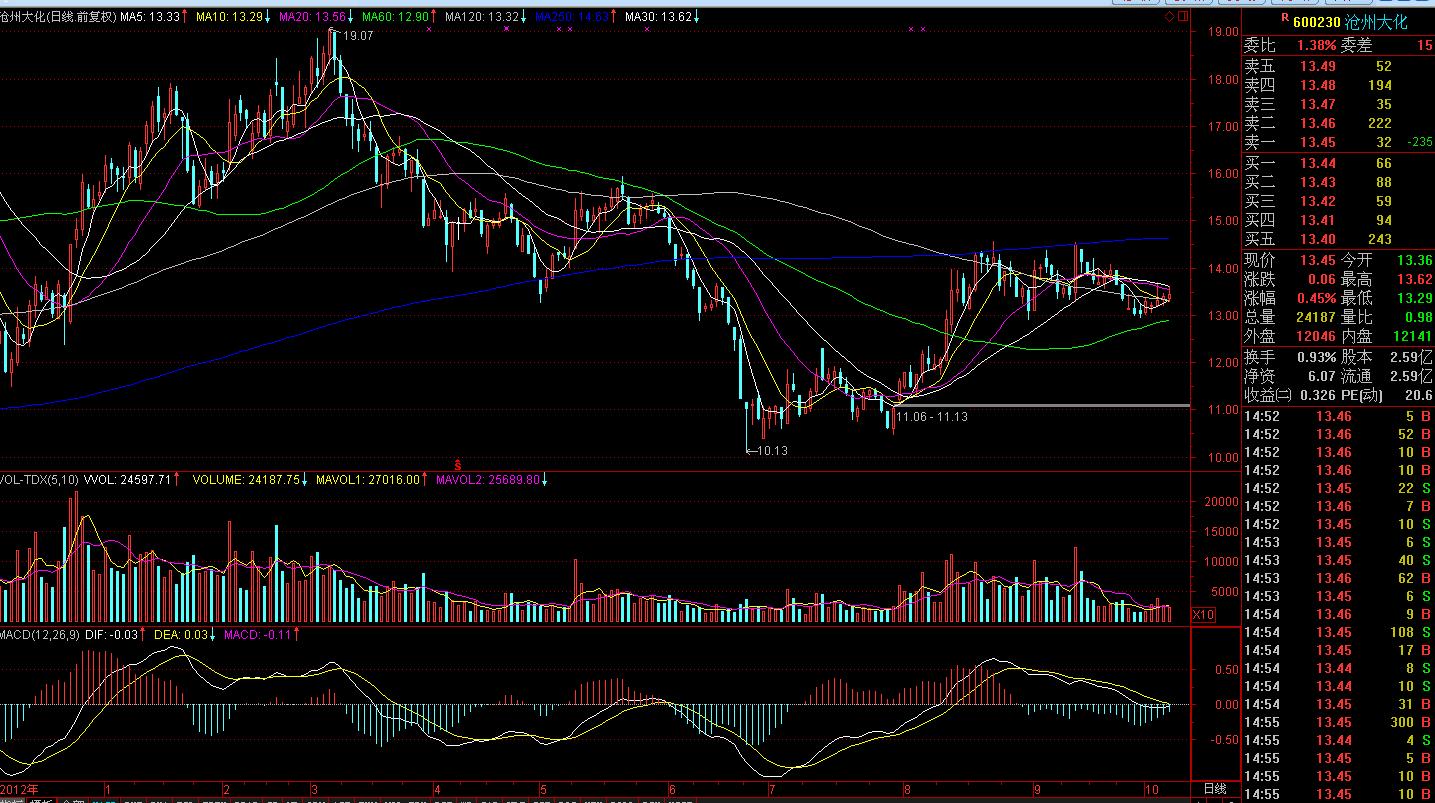
Task: Click the square window icon beside the diamond
Action: 1183,17
